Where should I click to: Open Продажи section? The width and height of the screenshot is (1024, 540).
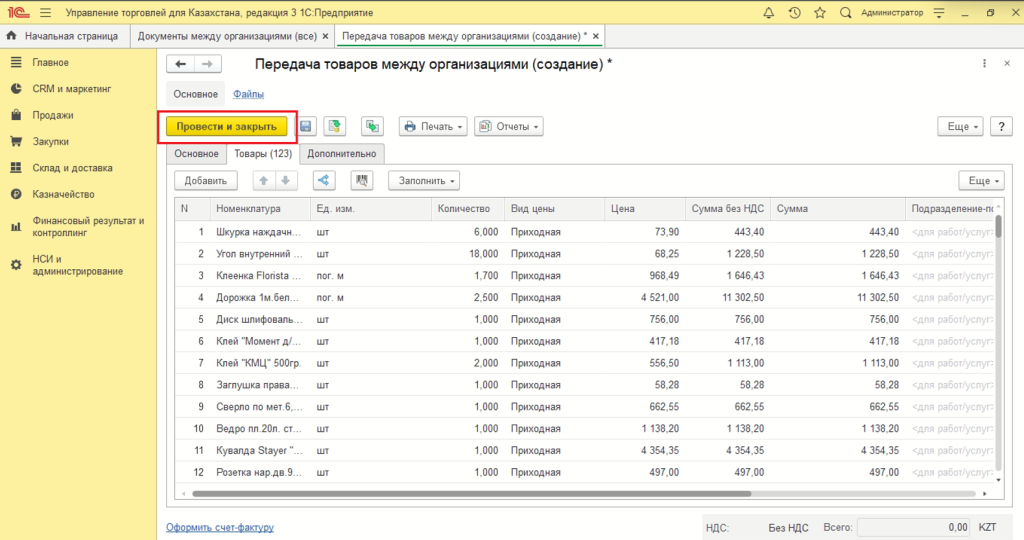(x=53, y=115)
